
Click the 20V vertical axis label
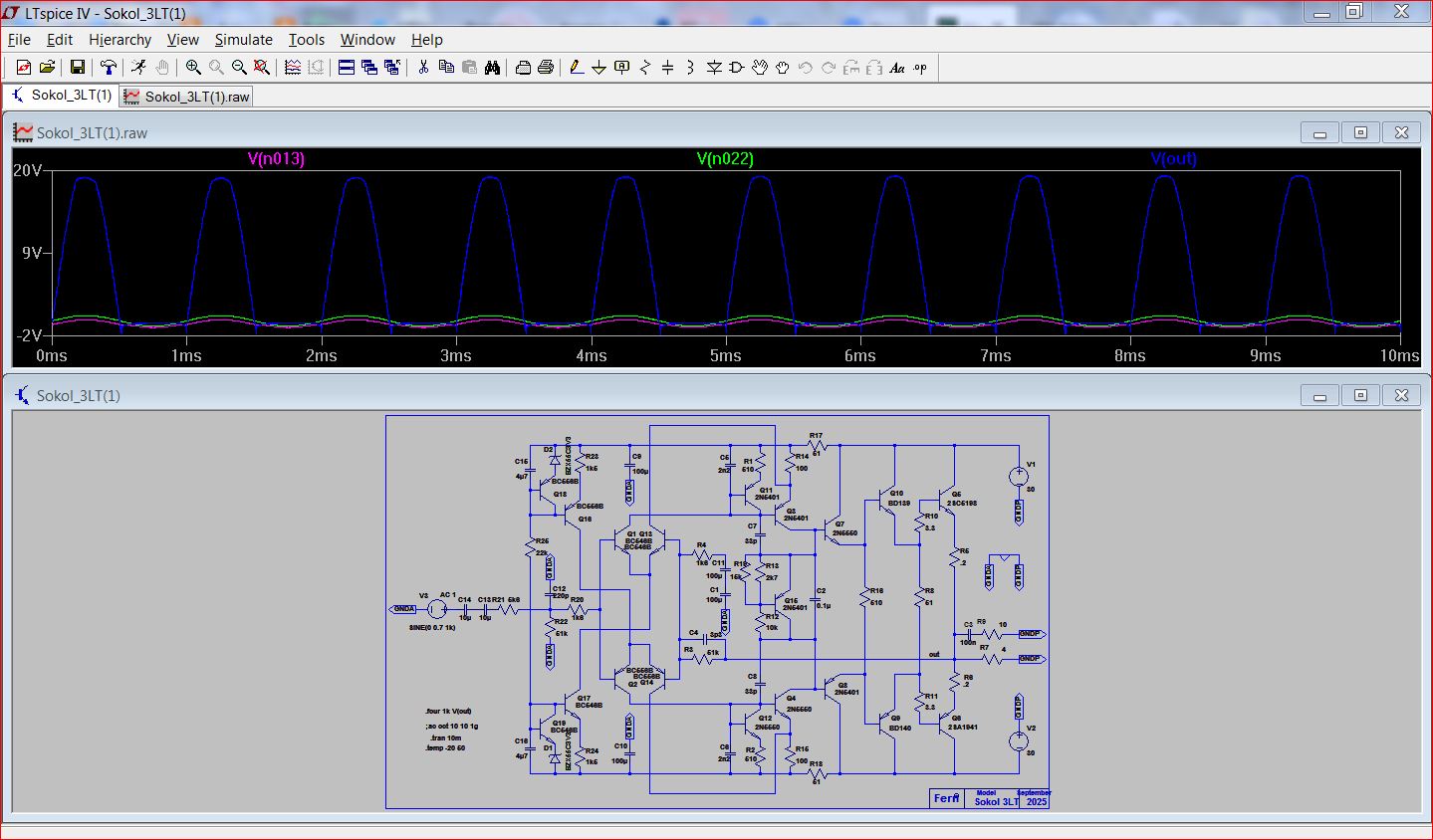coord(28,170)
